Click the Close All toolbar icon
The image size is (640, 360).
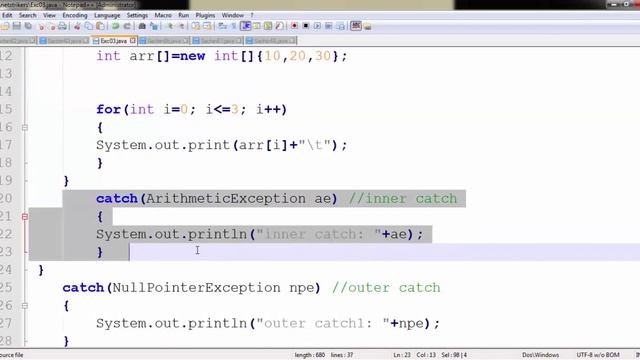(52, 26)
